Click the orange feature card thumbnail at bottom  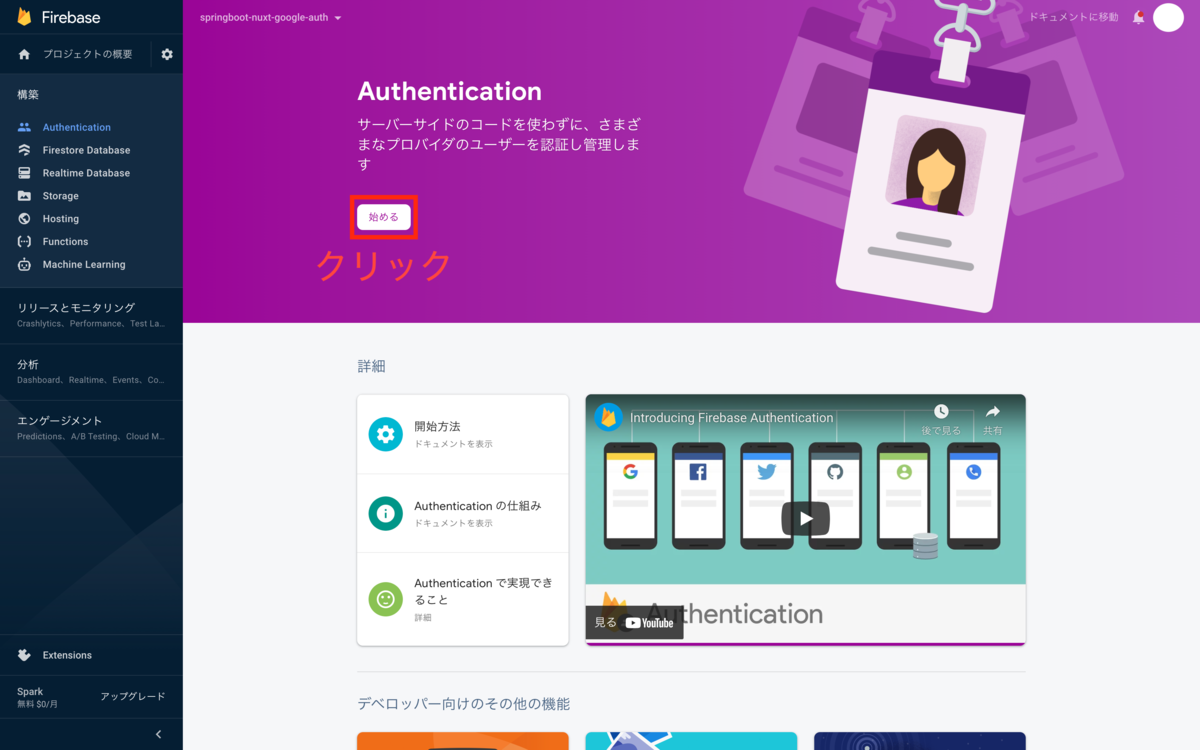[463, 741]
